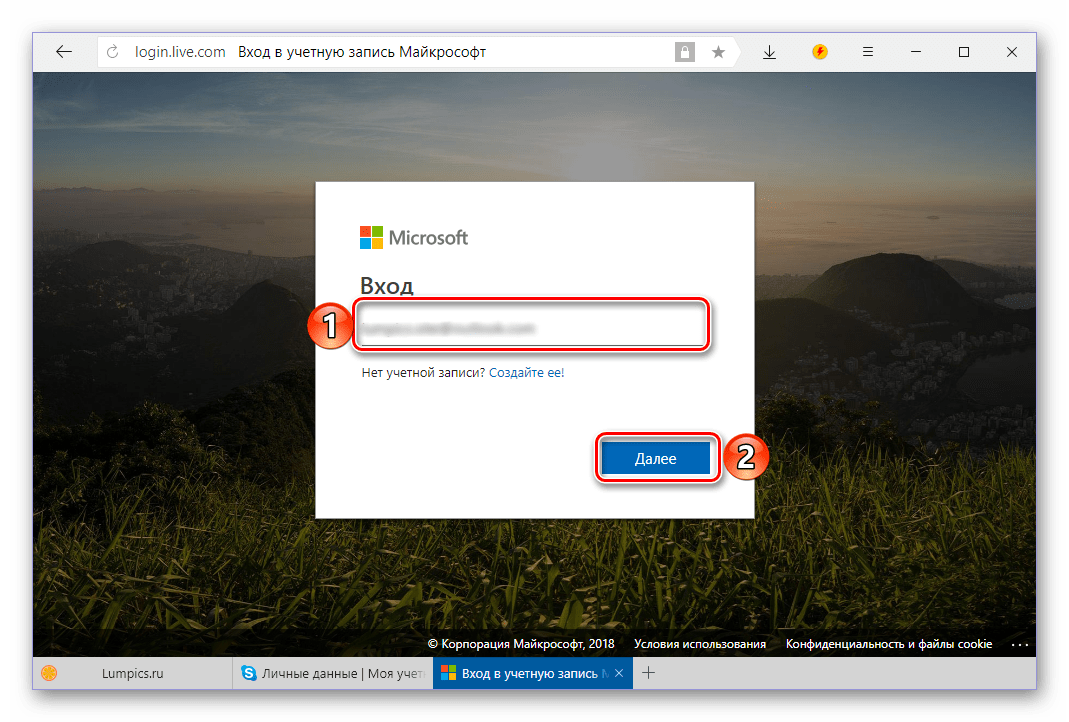The height and width of the screenshot is (722, 1069).
Task: Open the browser hamburger menu
Action: [868, 52]
